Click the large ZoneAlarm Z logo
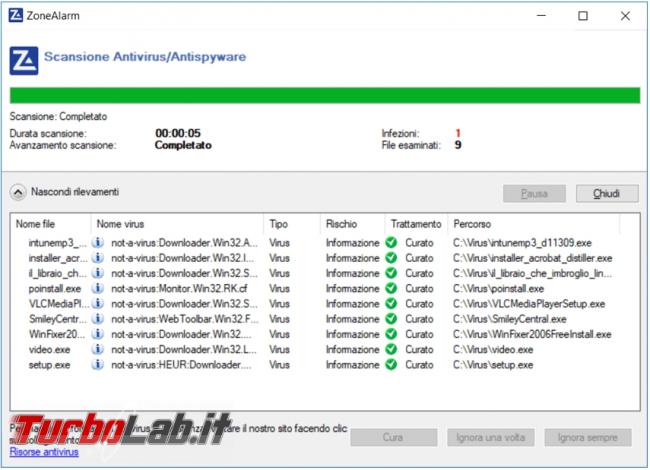 click(x=24, y=61)
